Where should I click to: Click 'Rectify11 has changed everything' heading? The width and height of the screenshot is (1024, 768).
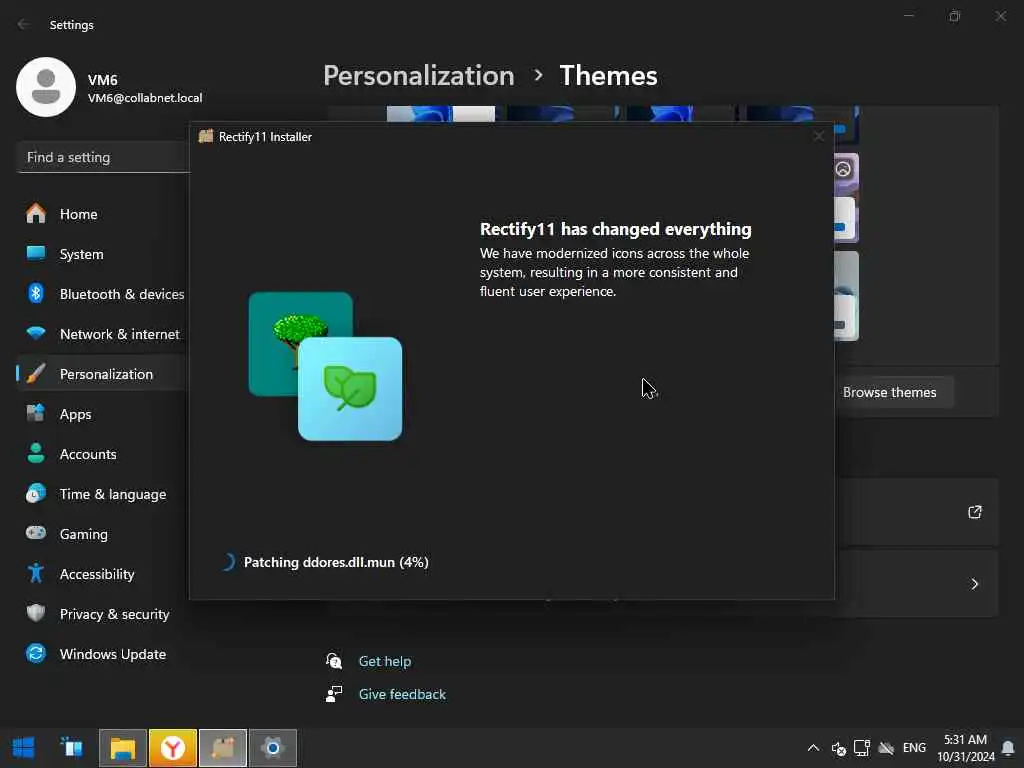point(615,229)
